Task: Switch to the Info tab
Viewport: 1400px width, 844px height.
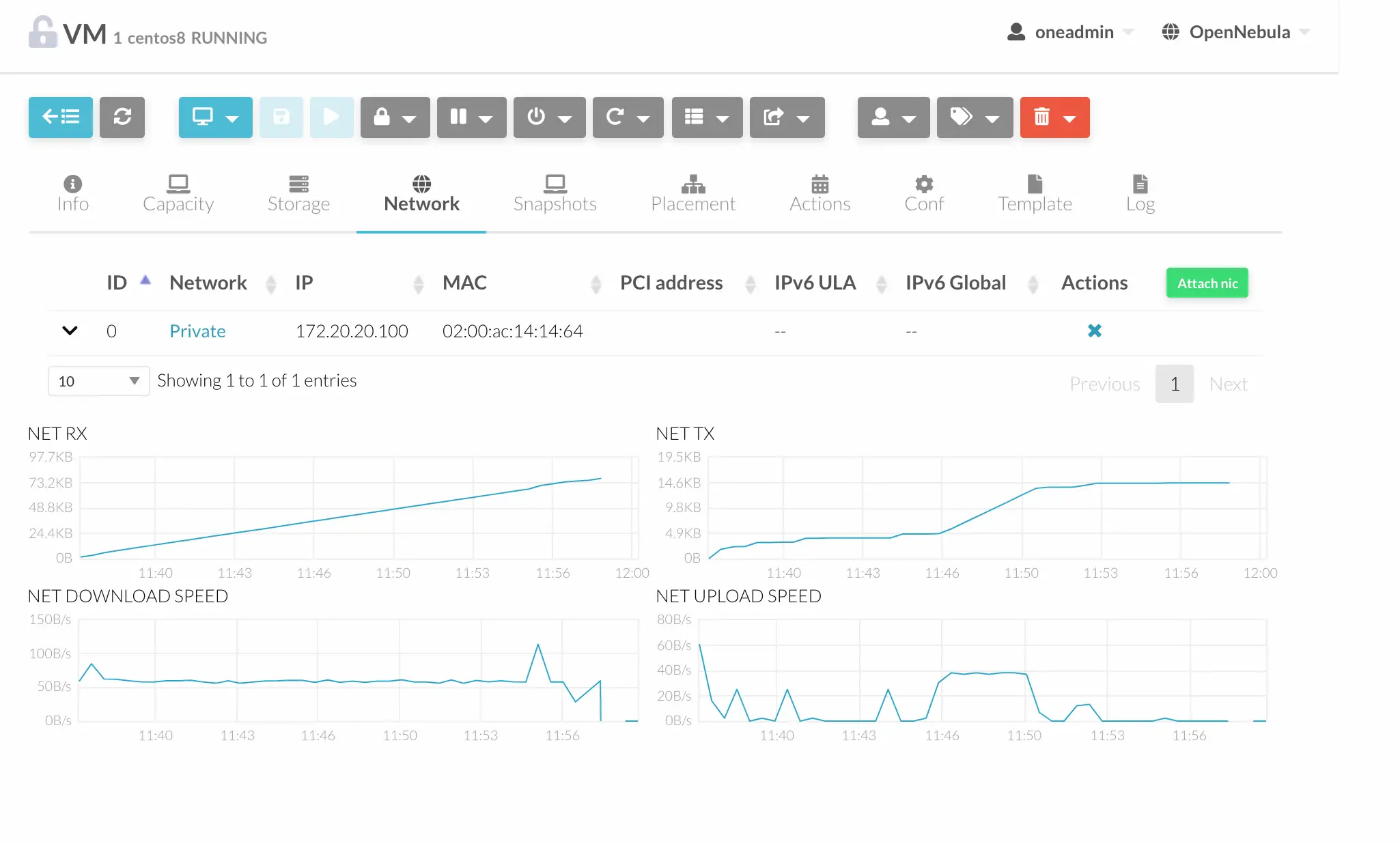Action: tap(73, 195)
